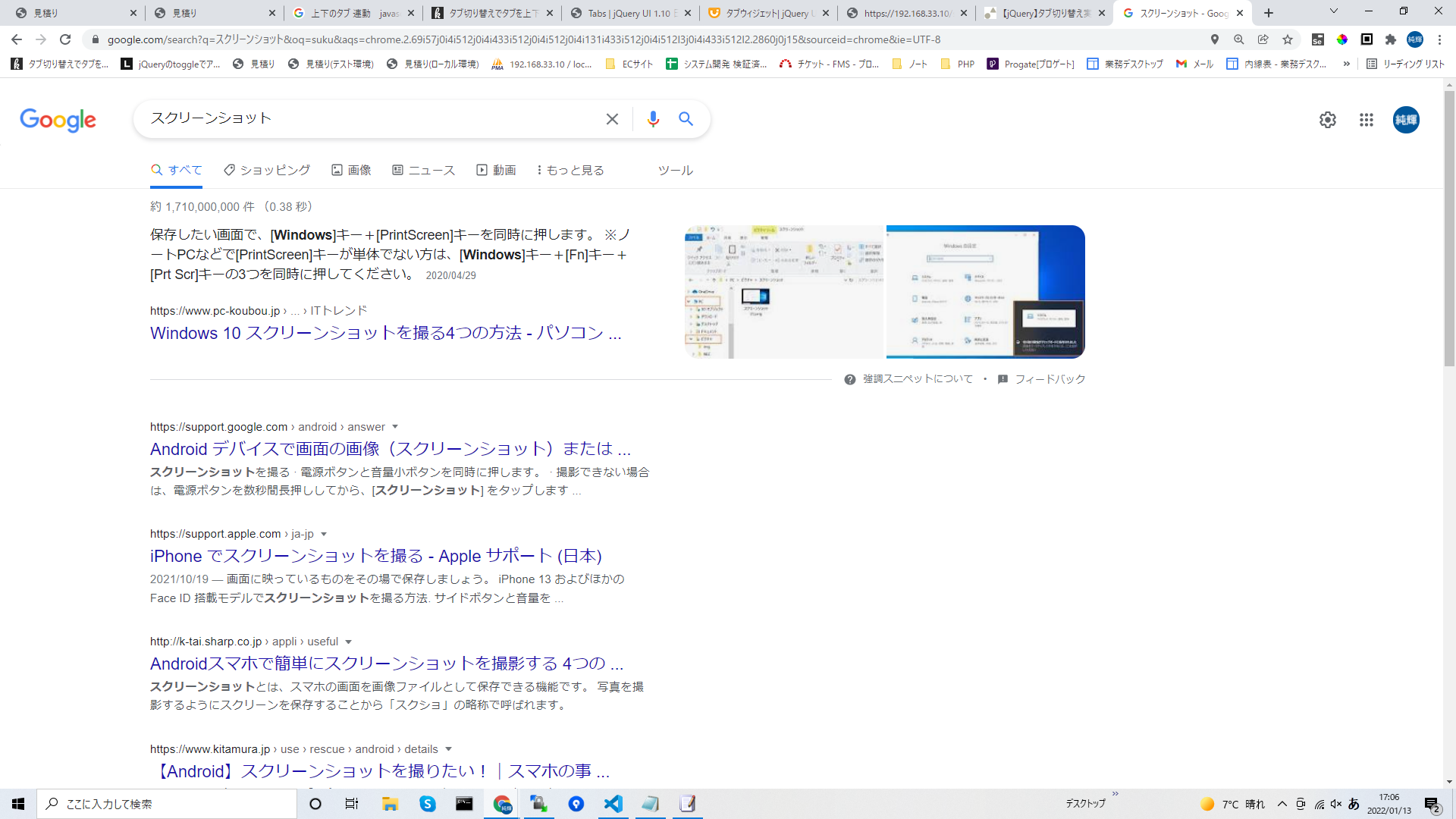1456x819 pixels.
Task: Open Task View on taskbar
Action: [352, 804]
